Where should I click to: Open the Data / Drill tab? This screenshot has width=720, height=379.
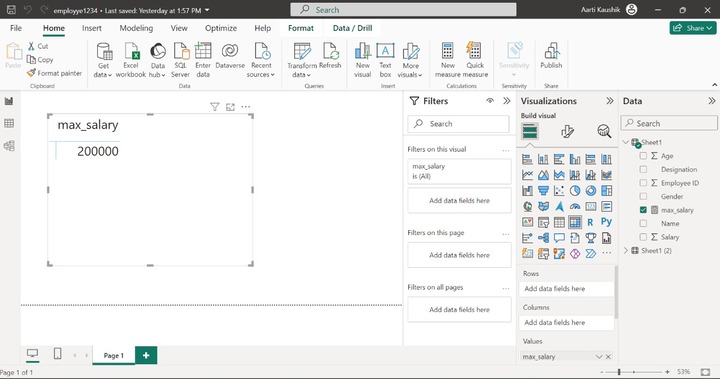click(353, 28)
